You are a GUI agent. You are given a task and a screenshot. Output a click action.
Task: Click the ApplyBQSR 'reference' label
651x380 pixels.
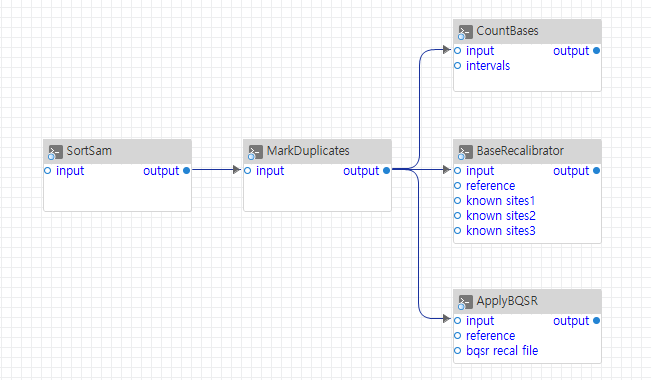click(491, 336)
